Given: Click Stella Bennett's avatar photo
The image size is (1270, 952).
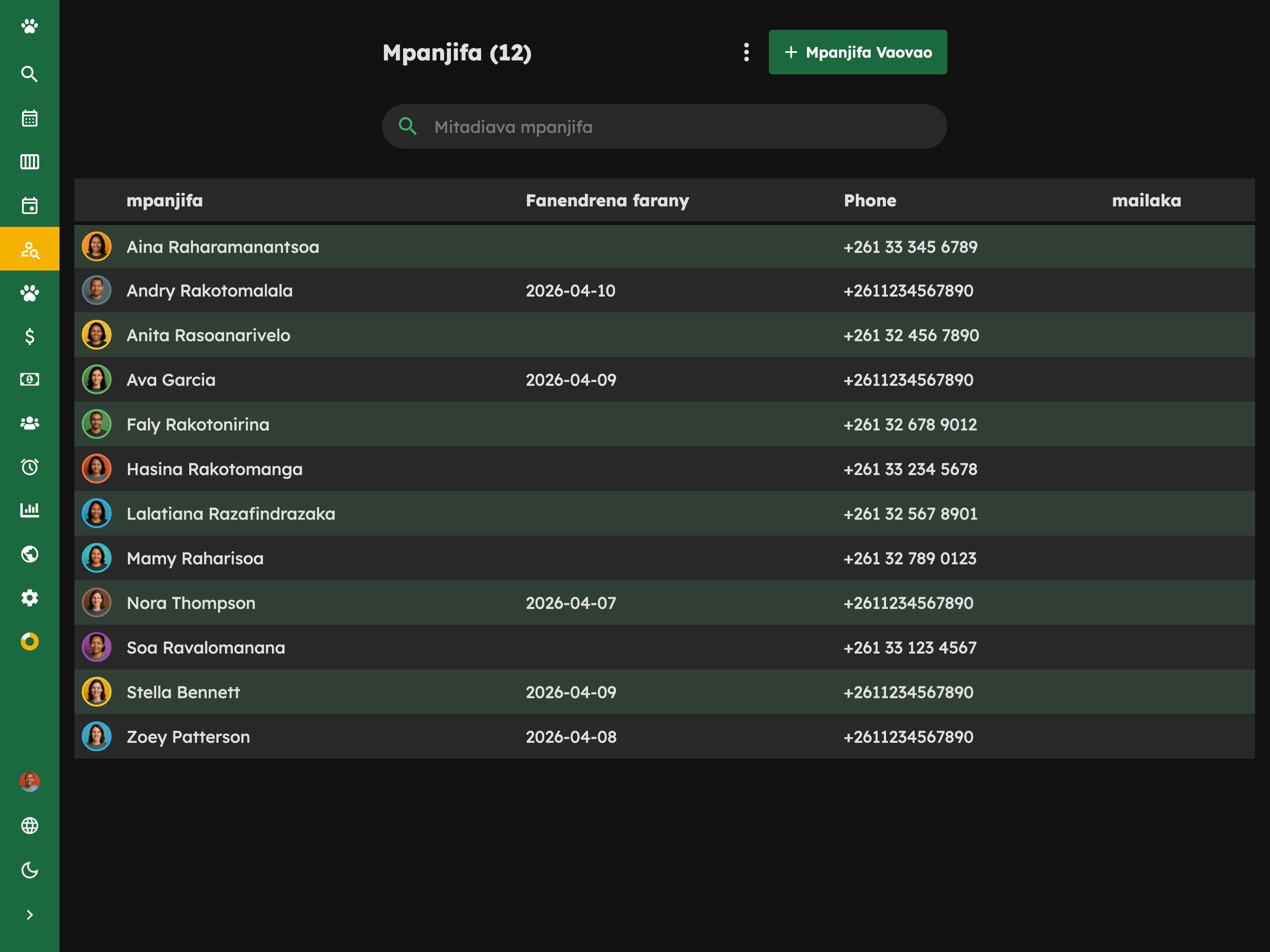Looking at the screenshot, I should [x=96, y=692].
